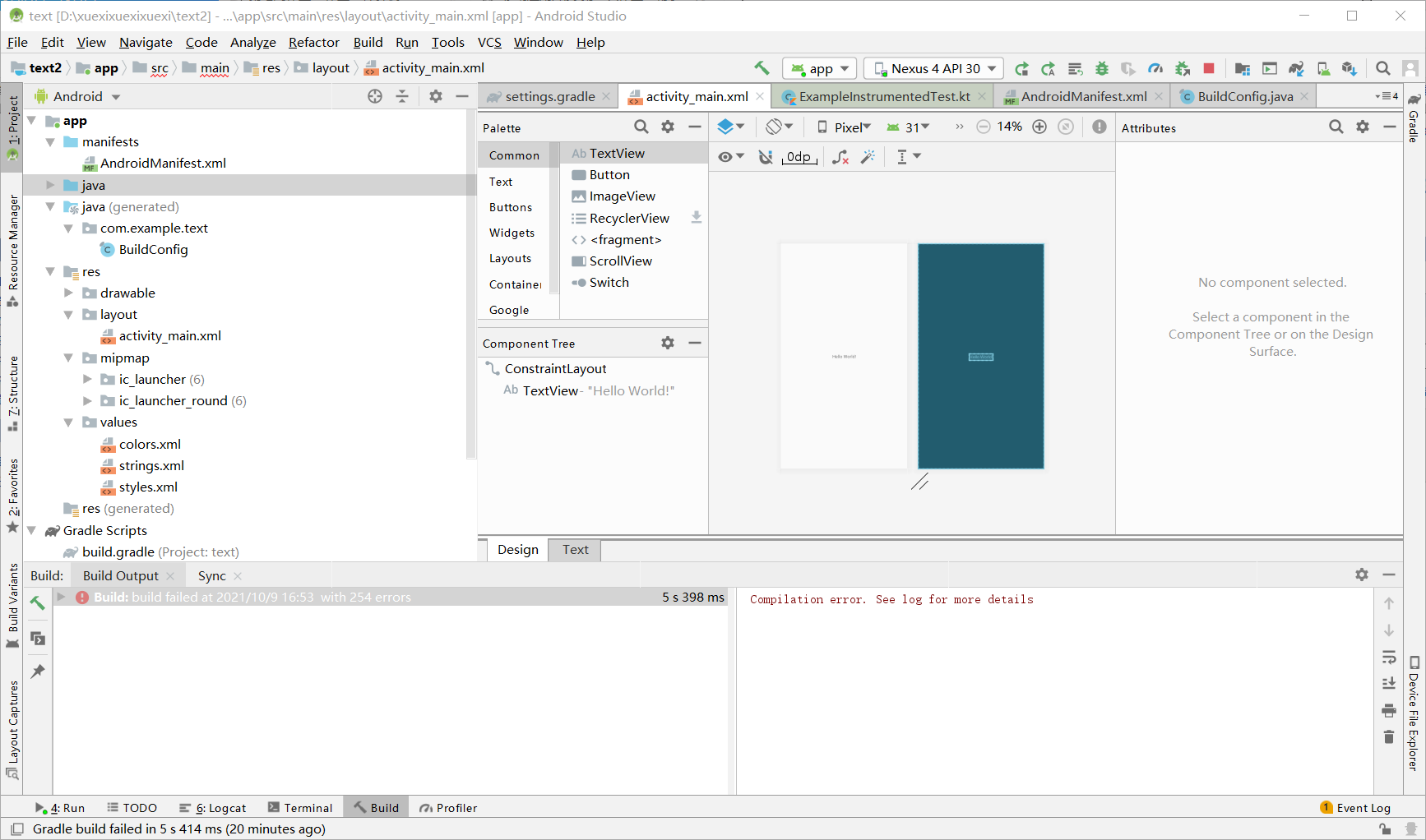The width and height of the screenshot is (1426, 840).
Task: Toggle the view options eye icon
Action: click(x=730, y=157)
